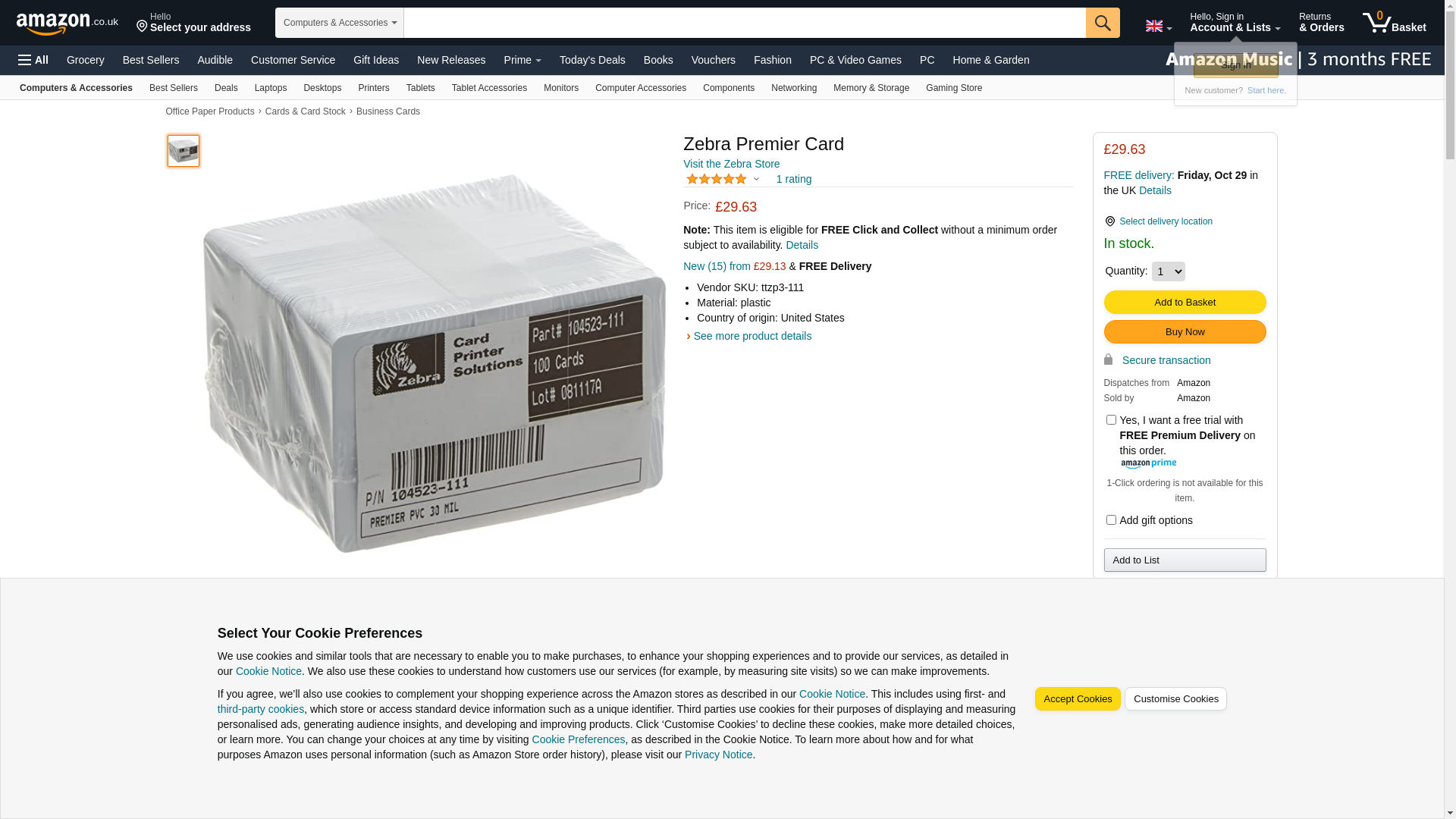Expand See more product details

click(752, 336)
